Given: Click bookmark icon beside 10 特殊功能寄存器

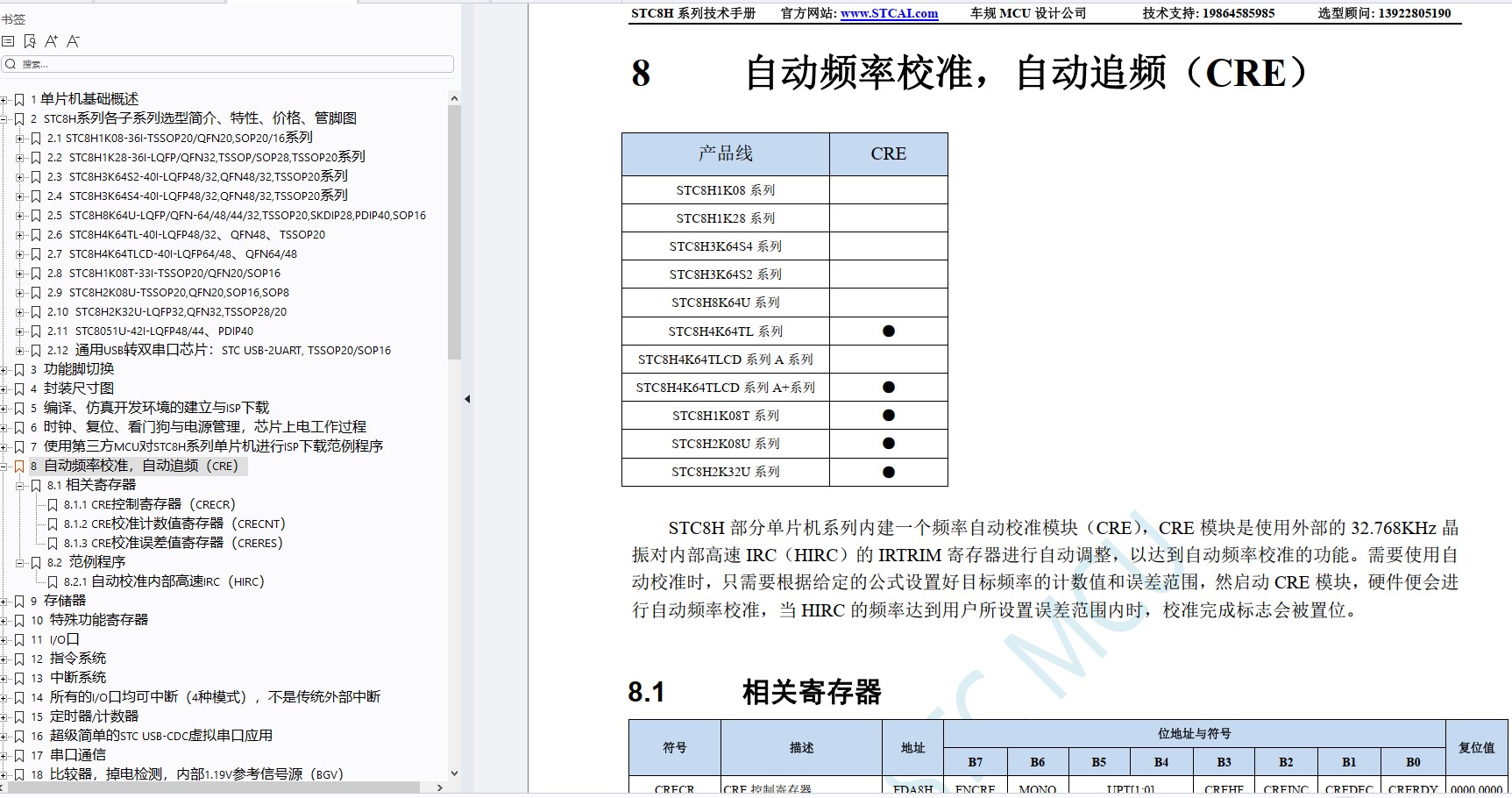Looking at the screenshot, I should tap(19, 621).
